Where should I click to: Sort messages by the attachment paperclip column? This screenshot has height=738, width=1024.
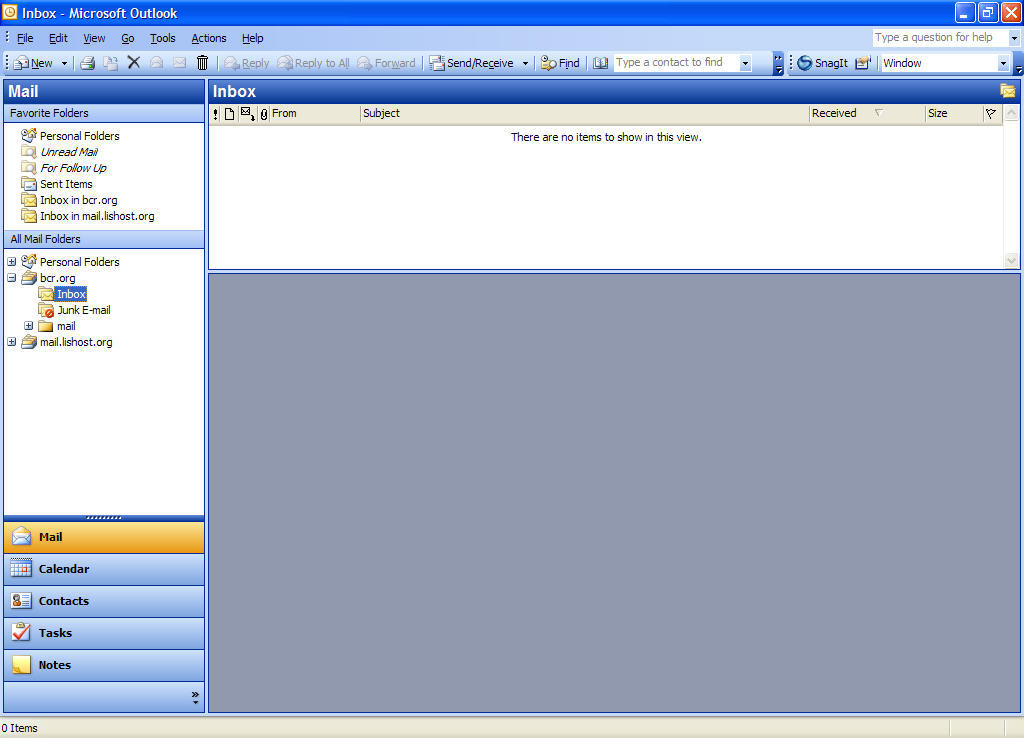click(264, 114)
